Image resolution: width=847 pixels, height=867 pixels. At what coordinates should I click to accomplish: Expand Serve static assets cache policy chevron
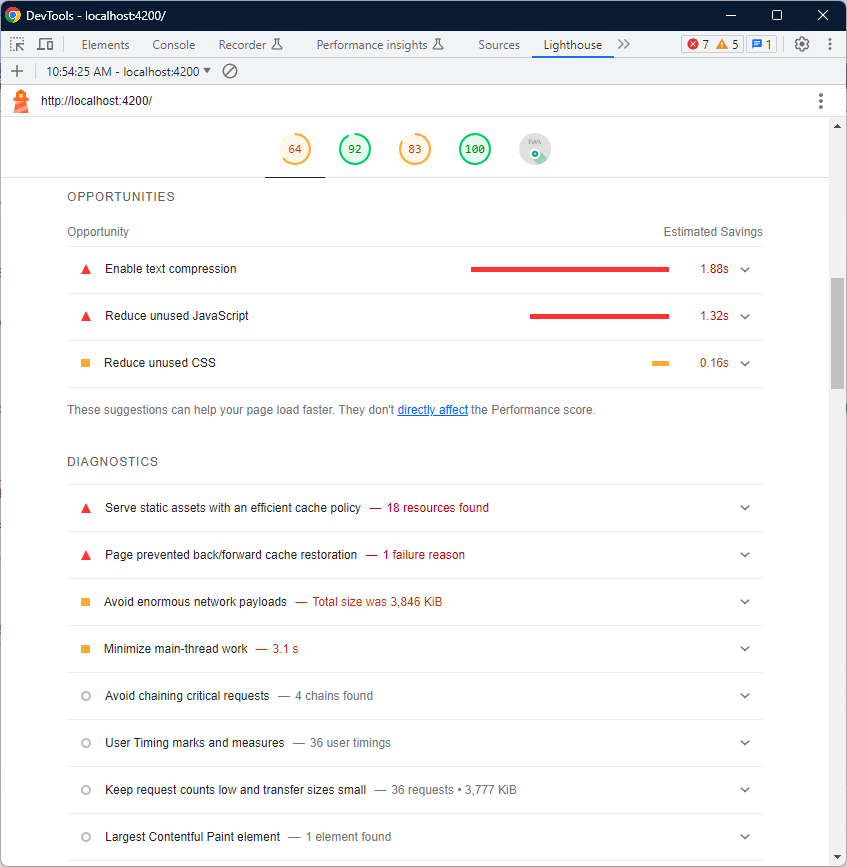click(745, 508)
